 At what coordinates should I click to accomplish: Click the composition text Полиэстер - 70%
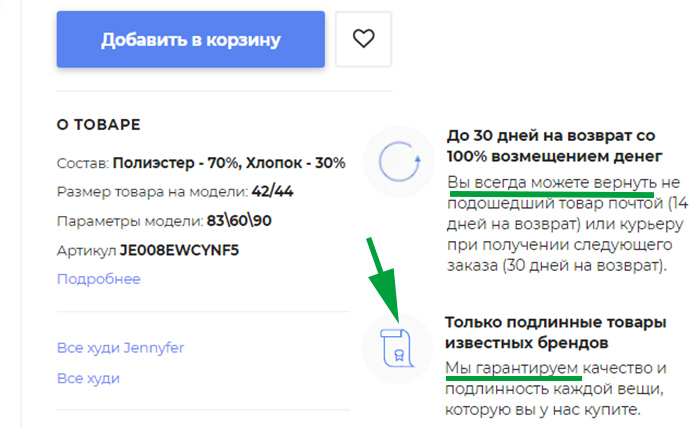(x=175, y=163)
